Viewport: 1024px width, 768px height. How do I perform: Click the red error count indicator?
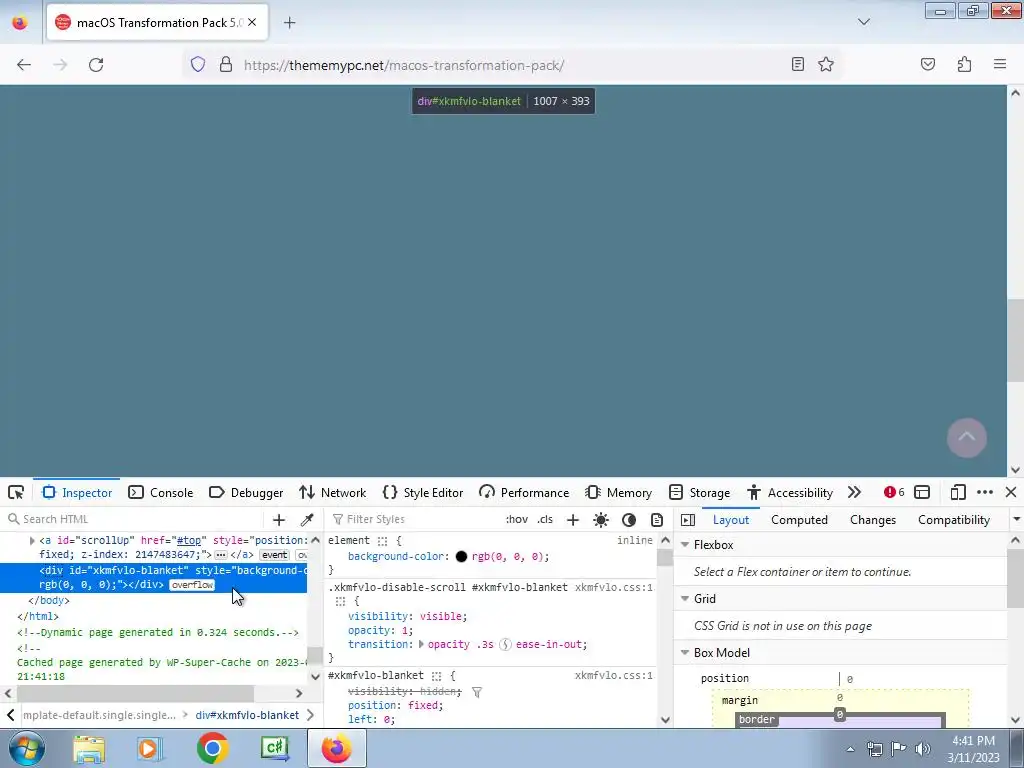tap(894, 492)
